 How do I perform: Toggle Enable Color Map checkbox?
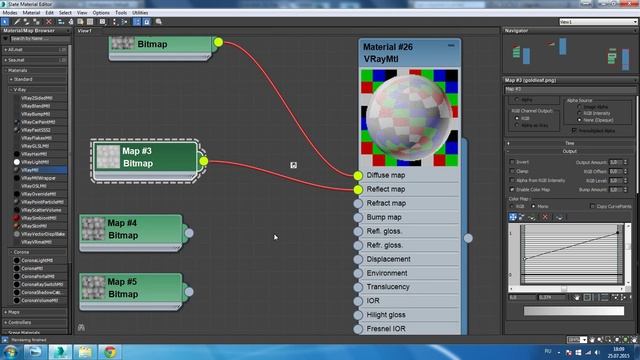tap(512, 190)
